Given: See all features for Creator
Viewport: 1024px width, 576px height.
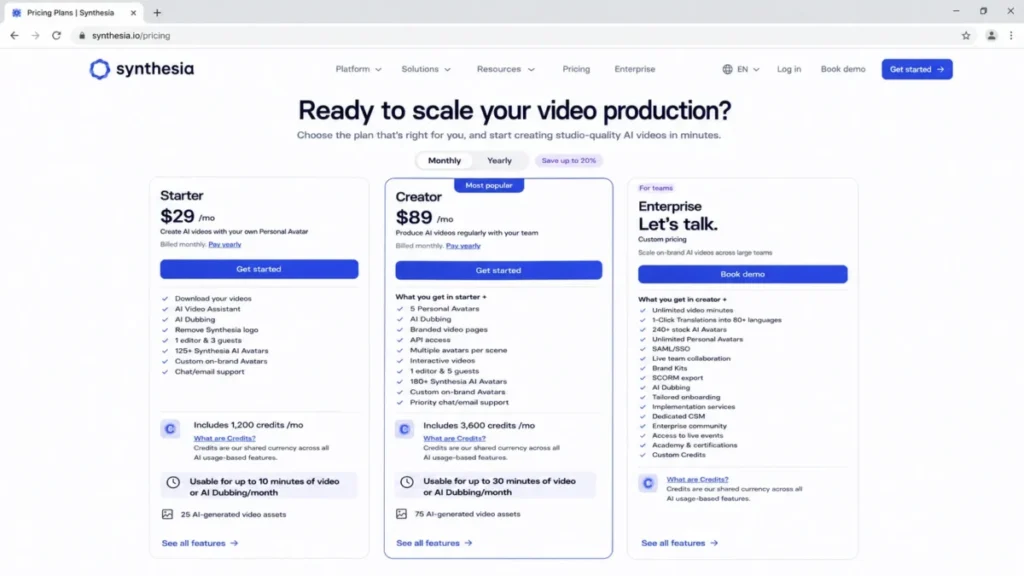Looking at the screenshot, I should coord(434,543).
